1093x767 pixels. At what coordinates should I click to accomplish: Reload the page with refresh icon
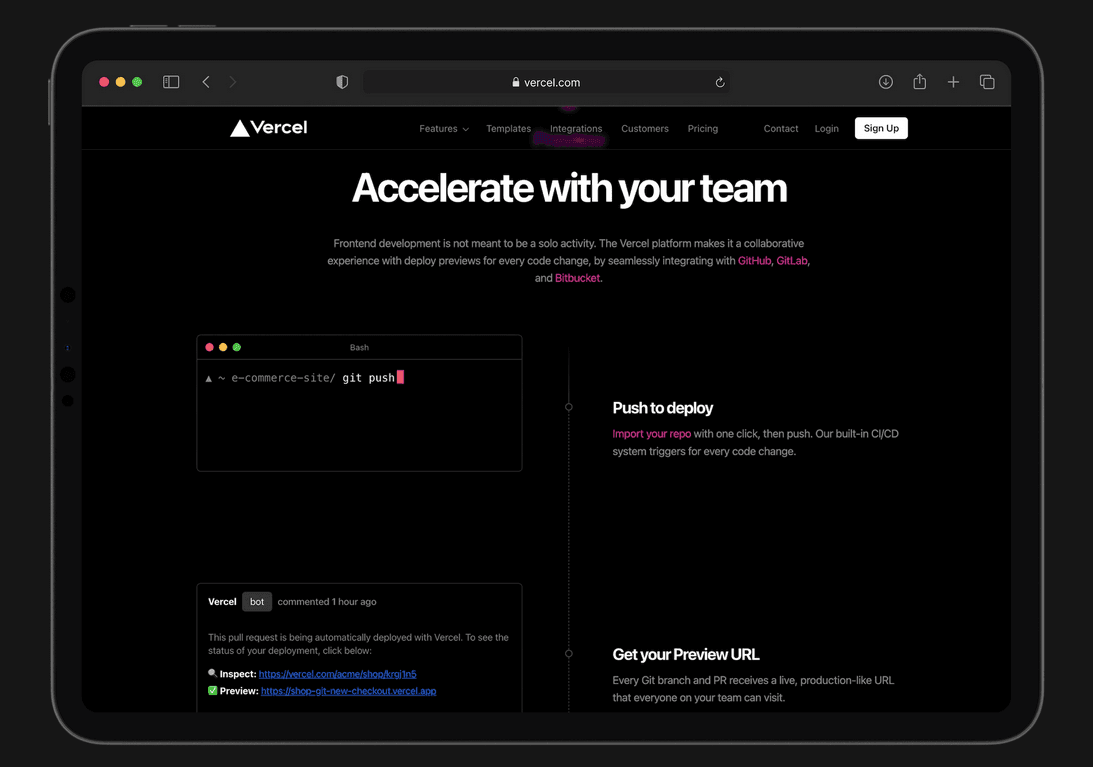719,83
